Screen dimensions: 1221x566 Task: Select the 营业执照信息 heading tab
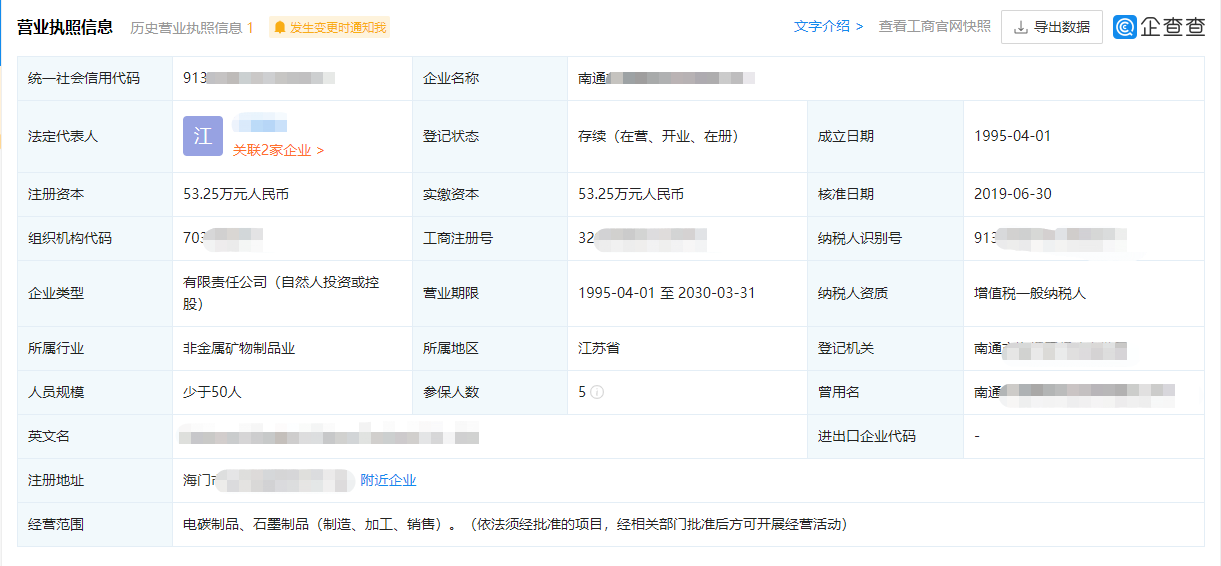(x=65, y=27)
